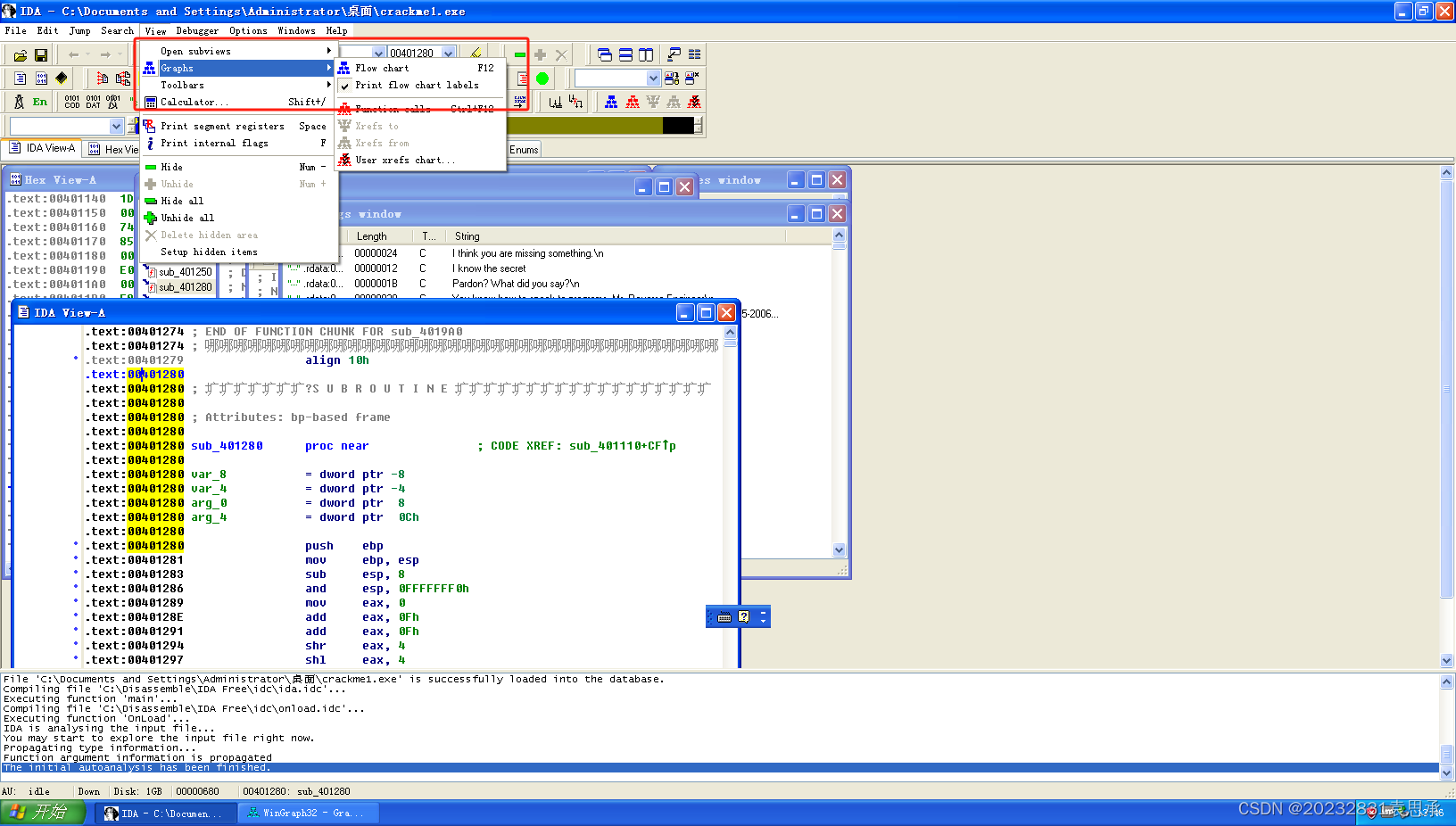Open the Windows menu
Viewport: 1456px width, 826px height.
[296, 30]
